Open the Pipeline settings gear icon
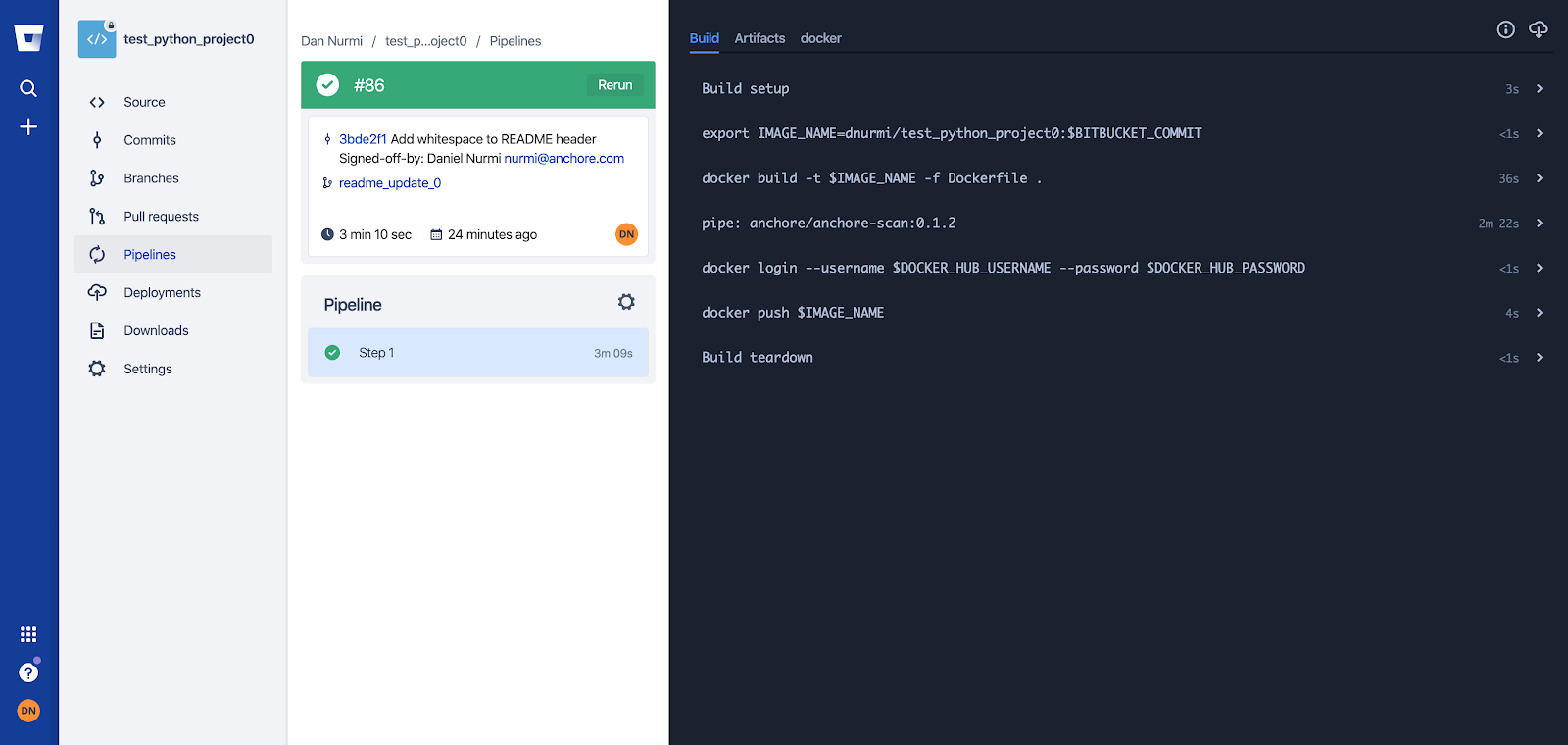This screenshot has width=1568, height=745. [x=626, y=302]
